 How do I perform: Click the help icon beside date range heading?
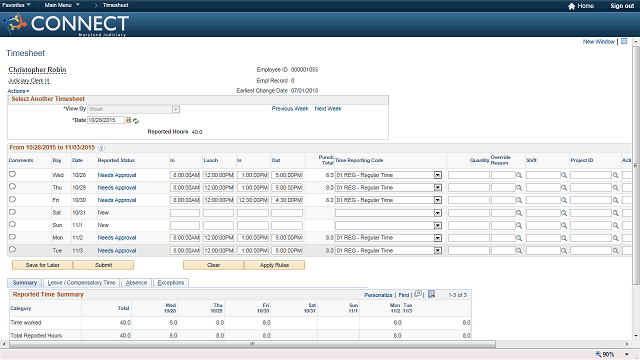[102, 148]
